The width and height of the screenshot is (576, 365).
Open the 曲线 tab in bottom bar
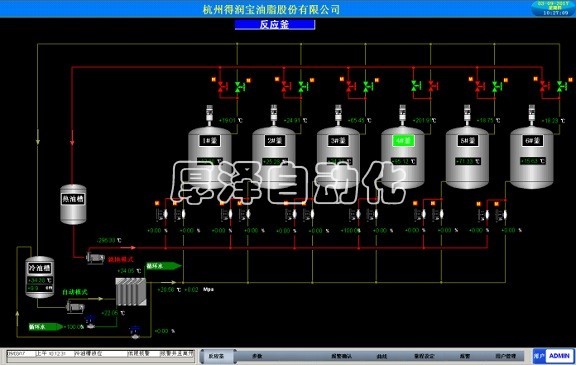(x=382, y=356)
